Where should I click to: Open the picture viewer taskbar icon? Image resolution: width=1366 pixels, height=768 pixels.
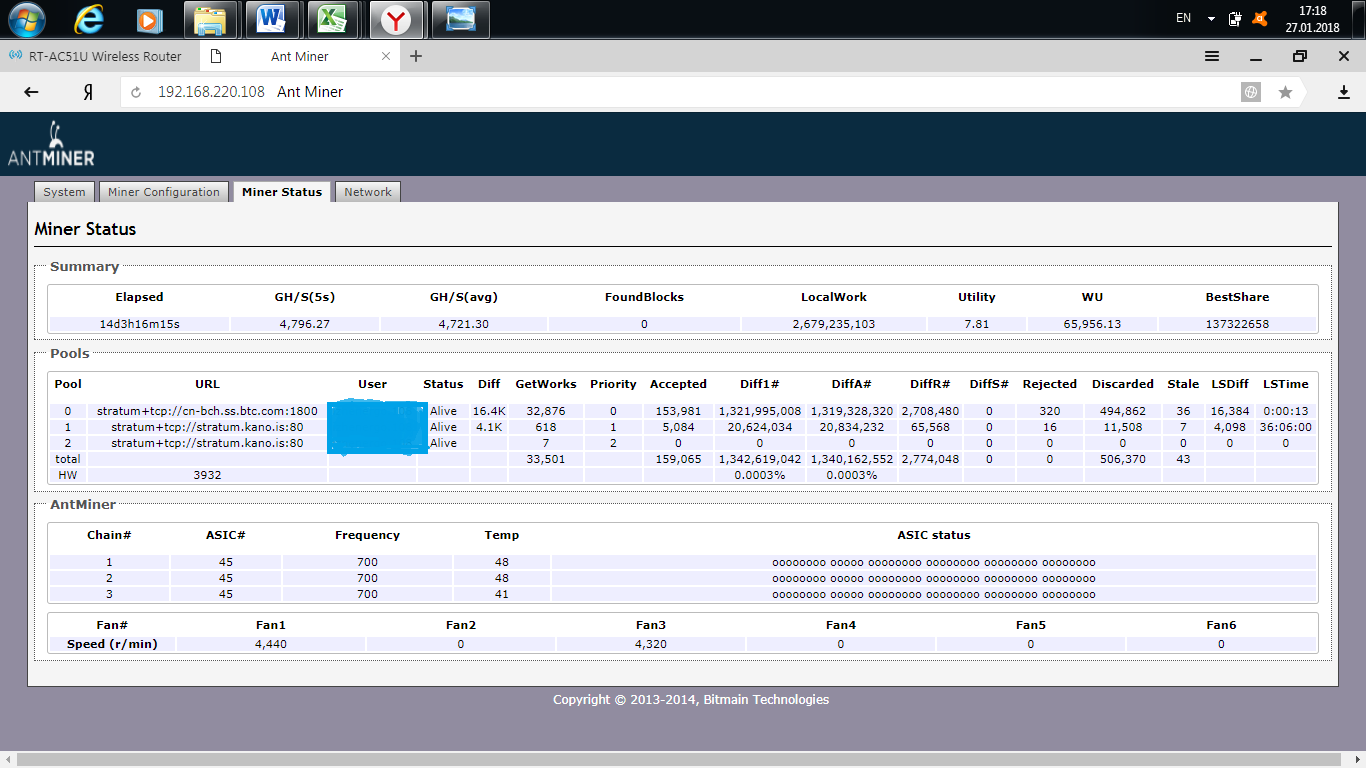coord(460,18)
